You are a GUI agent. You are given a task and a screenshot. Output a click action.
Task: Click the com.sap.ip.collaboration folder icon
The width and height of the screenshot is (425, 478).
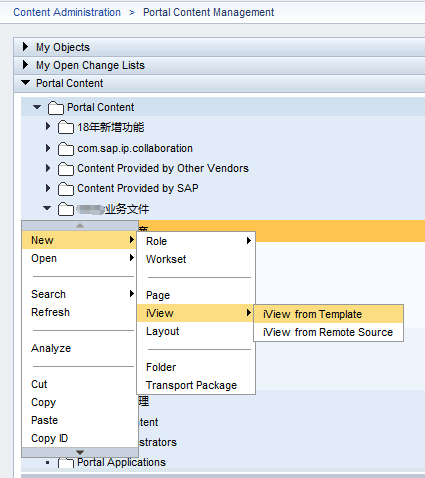[66, 149]
